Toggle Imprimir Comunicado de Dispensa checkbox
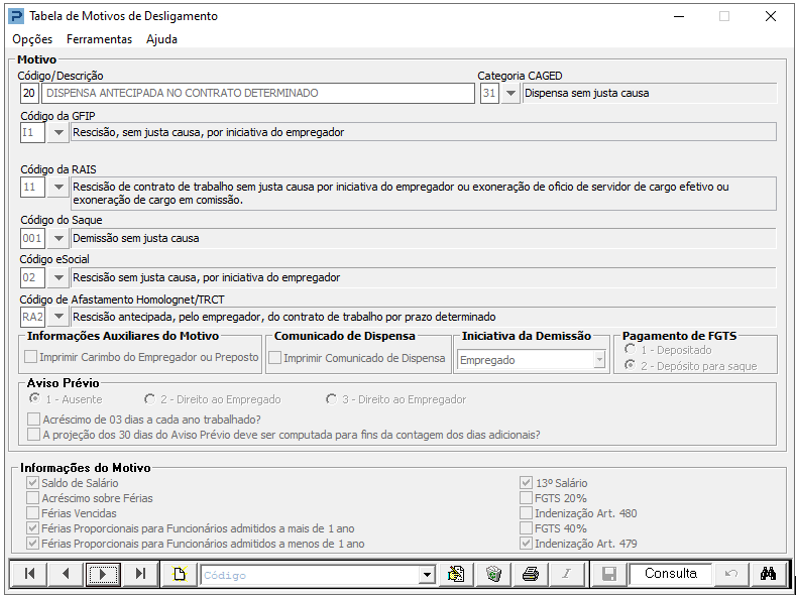Screen dimensions: 798x597 tap(275, 358)
